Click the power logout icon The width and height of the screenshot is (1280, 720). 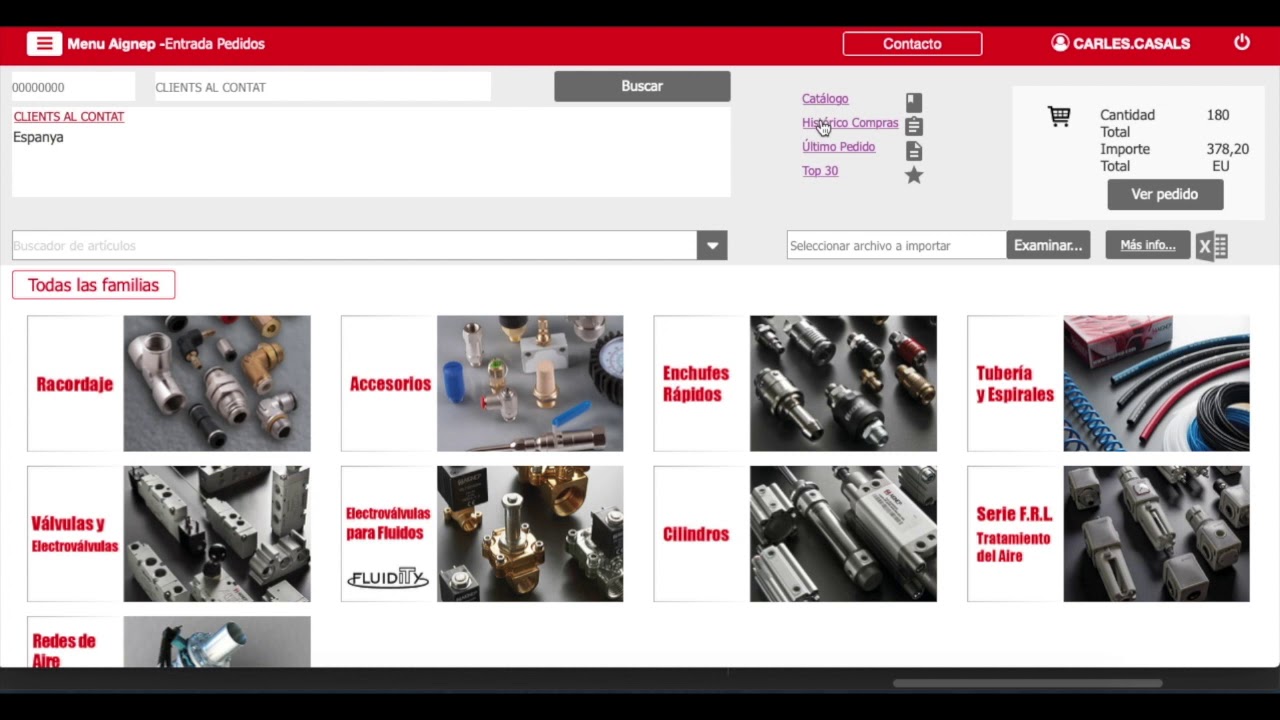coord(1242,42)
